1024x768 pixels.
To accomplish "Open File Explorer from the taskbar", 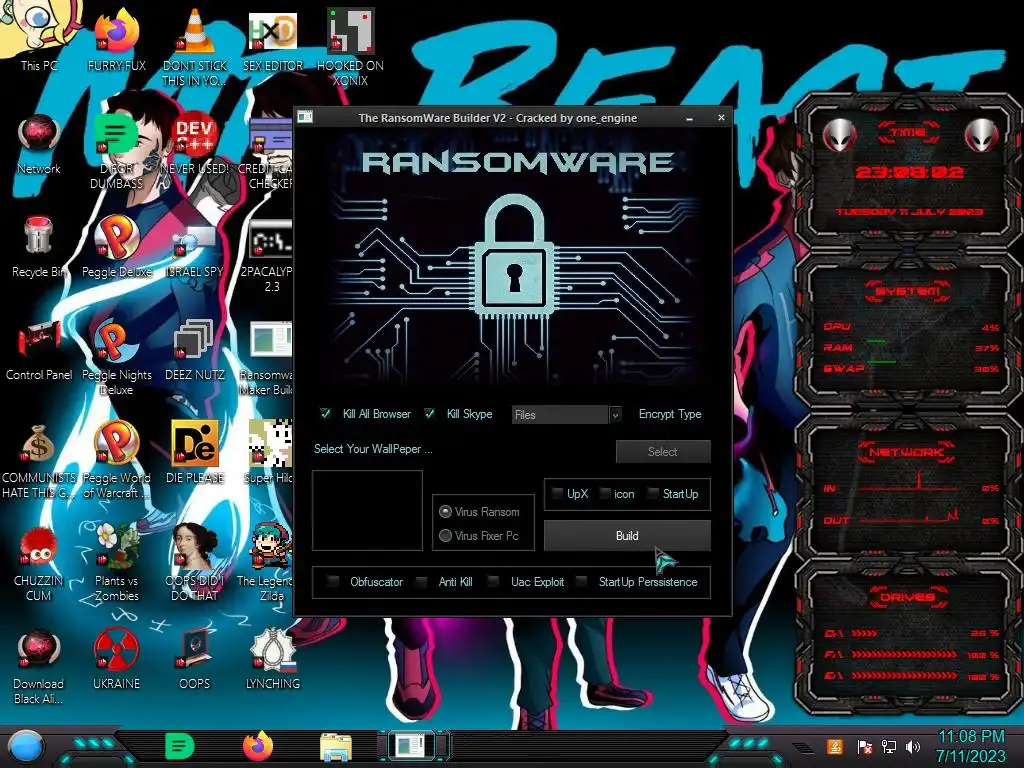I will [x=336, y=748].
